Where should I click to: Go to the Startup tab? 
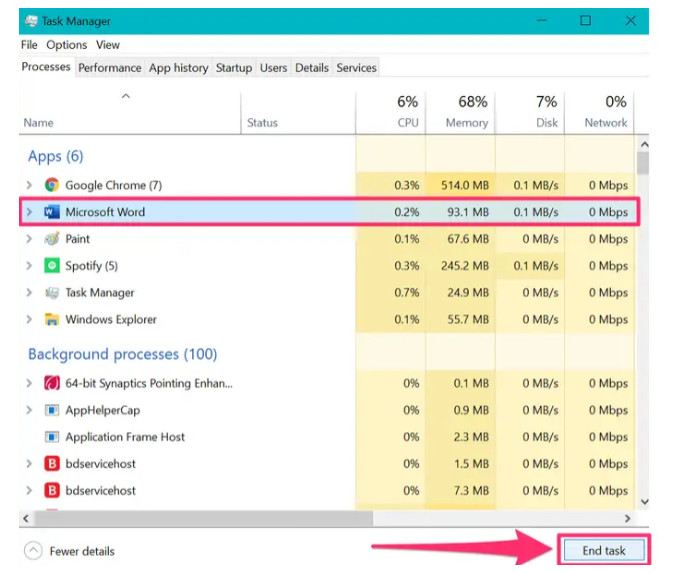(x=233, y=68)
